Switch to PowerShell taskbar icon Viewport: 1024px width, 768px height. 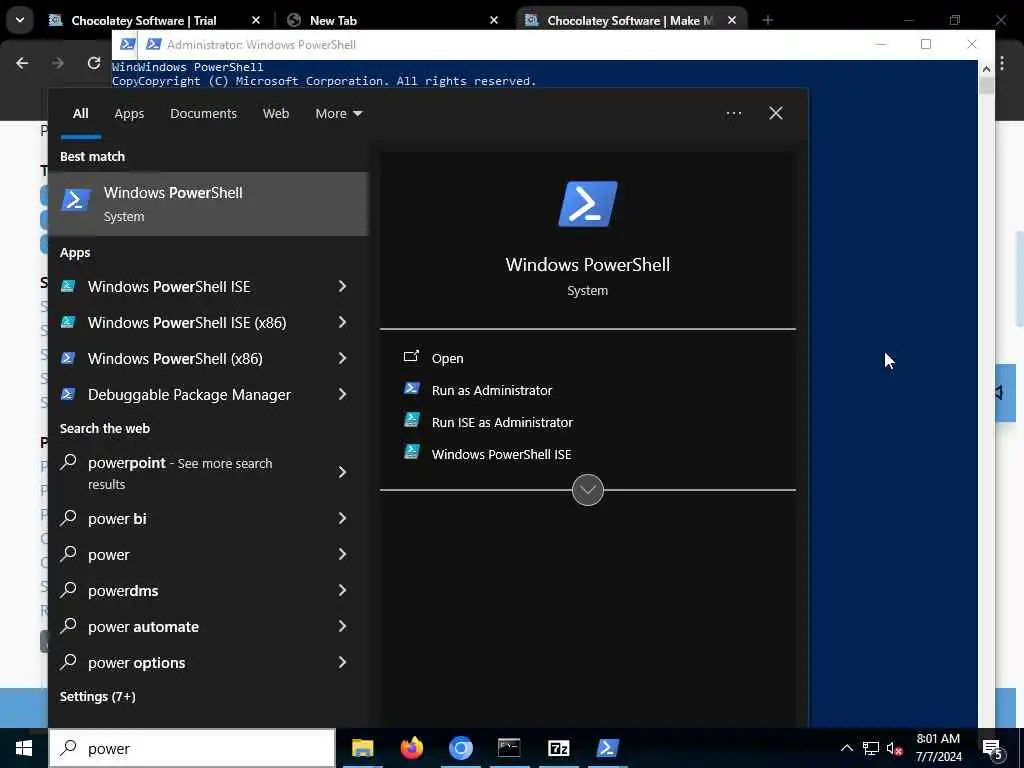607,748
